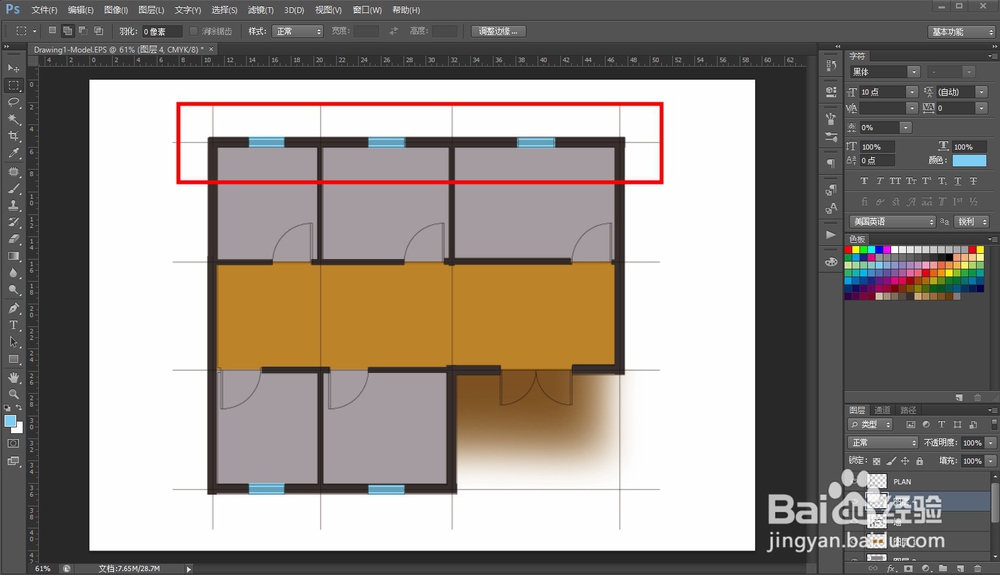Image resolution: width=1000 pixels, height=575 pixels.
Task: Select the Eyedropper tool
Action: (x=13, y=153)
